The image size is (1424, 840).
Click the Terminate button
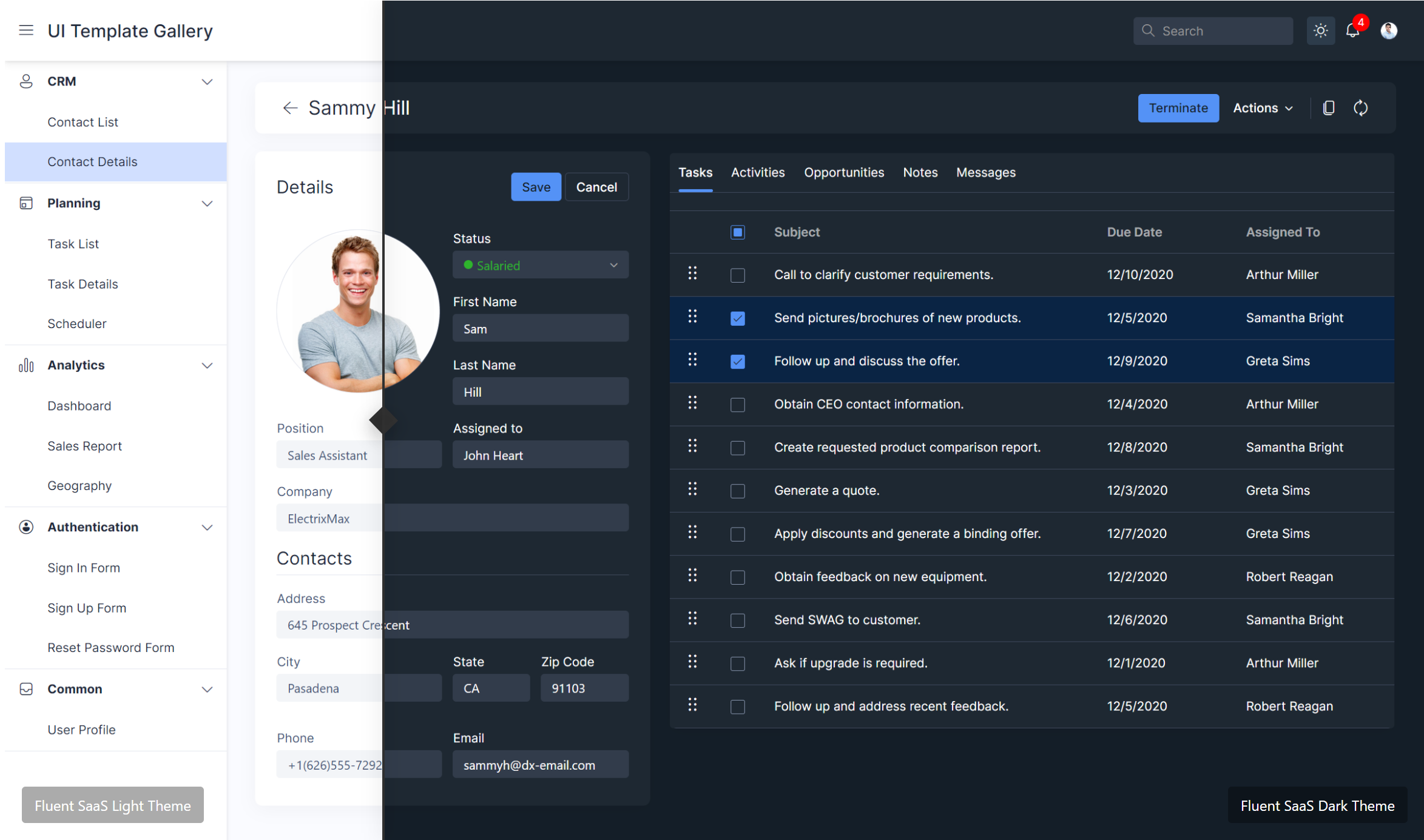tap(1178, 108)
